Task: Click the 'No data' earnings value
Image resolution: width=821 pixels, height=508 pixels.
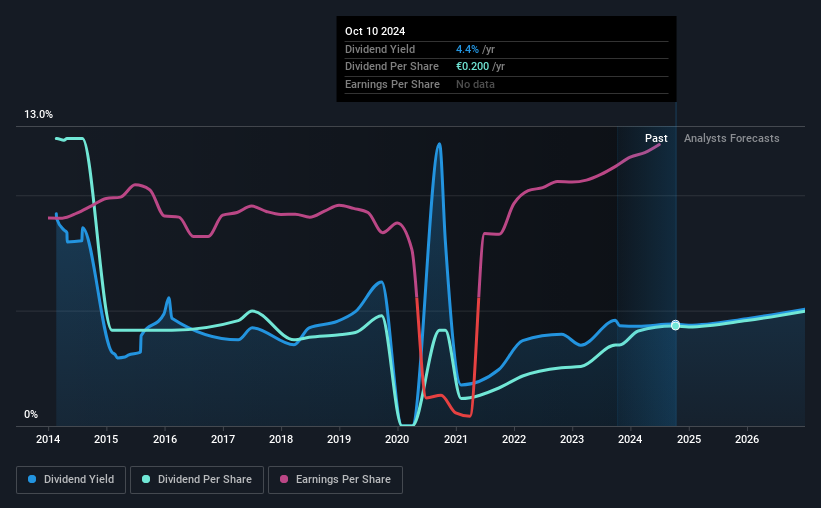Action: 475,84
